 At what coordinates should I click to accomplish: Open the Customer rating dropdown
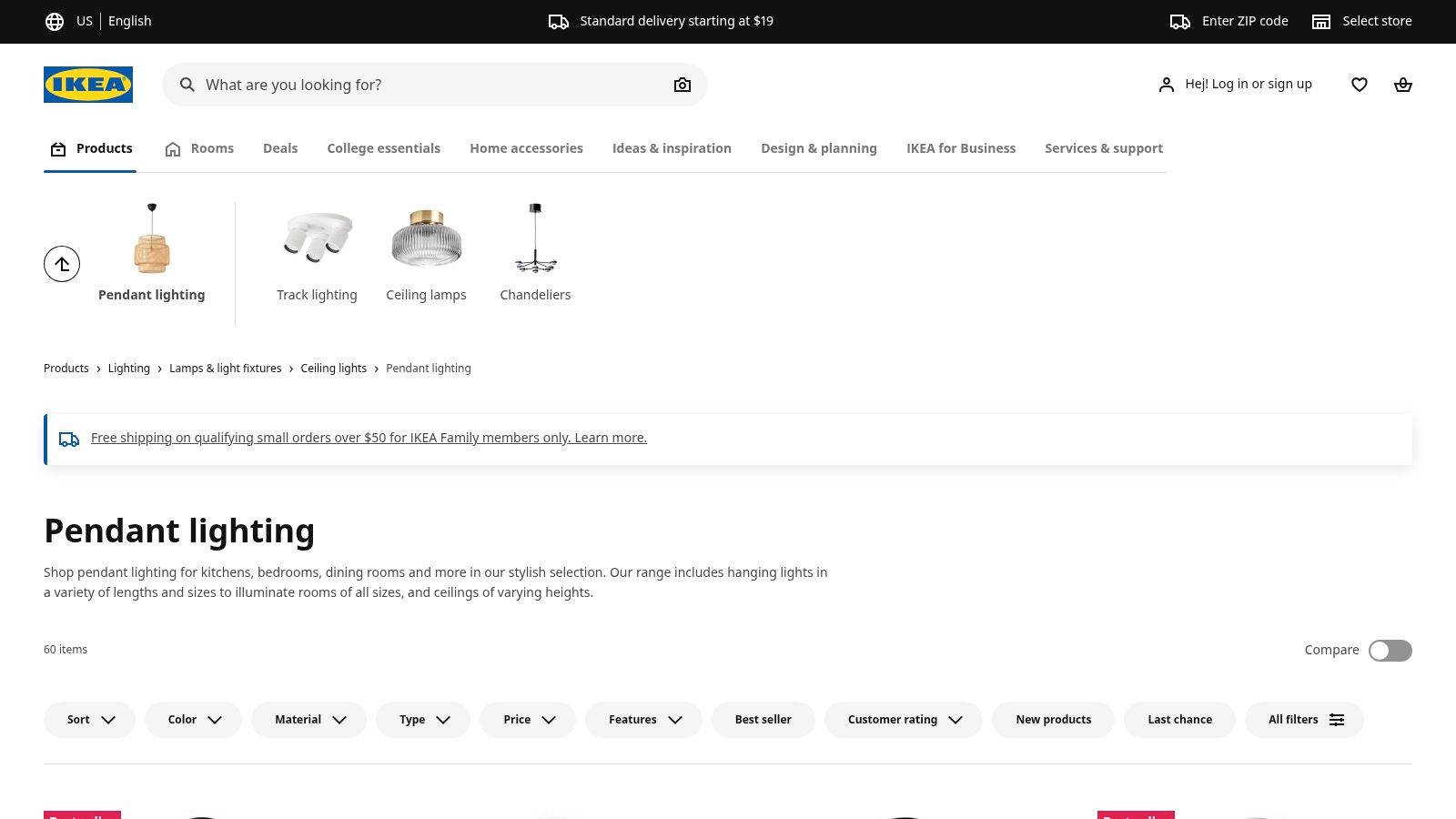(904, 720)
